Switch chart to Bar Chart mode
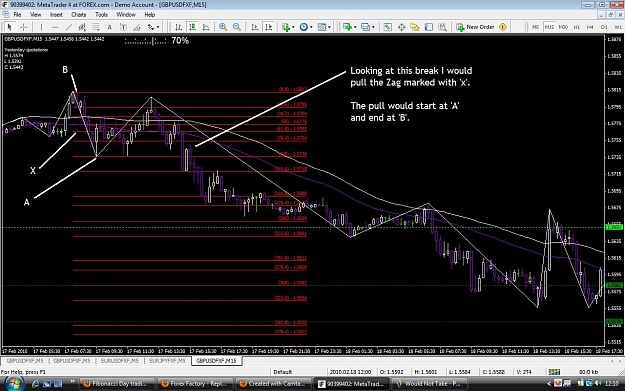This screenshot has height=391, width=625. 179,27
